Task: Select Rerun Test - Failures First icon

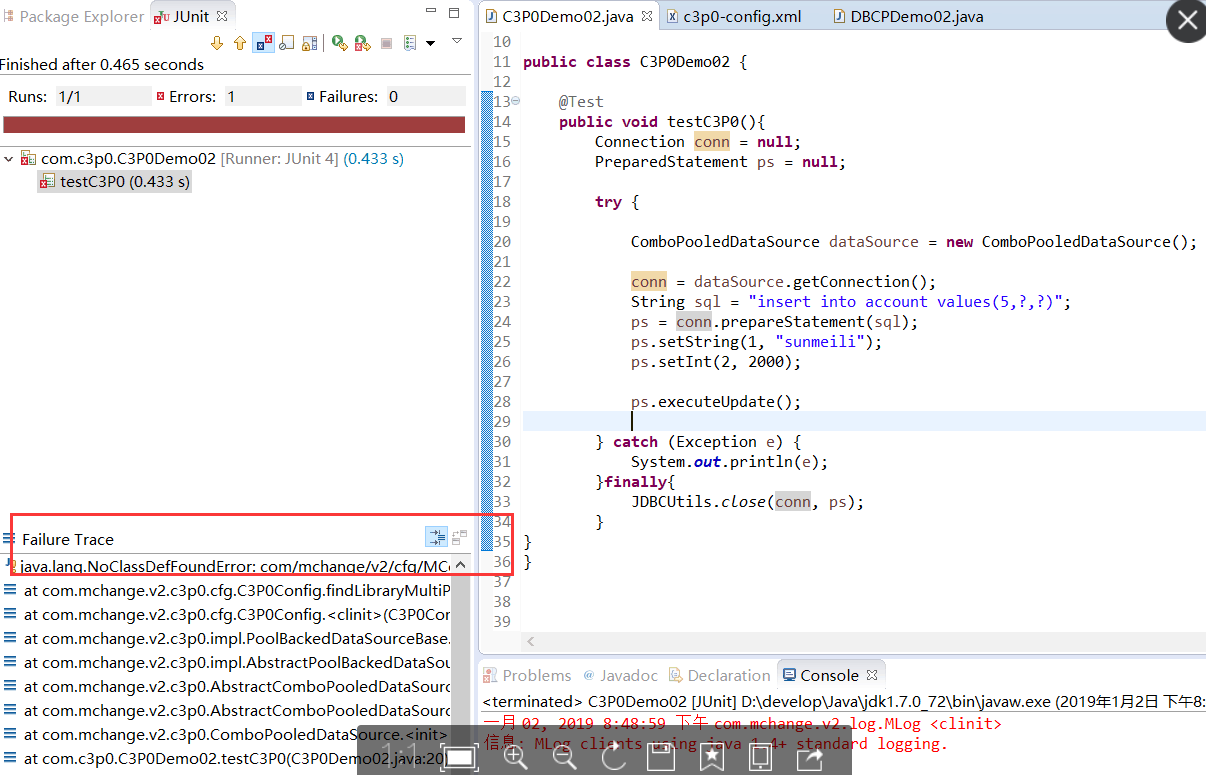Action: coord(362,42)
